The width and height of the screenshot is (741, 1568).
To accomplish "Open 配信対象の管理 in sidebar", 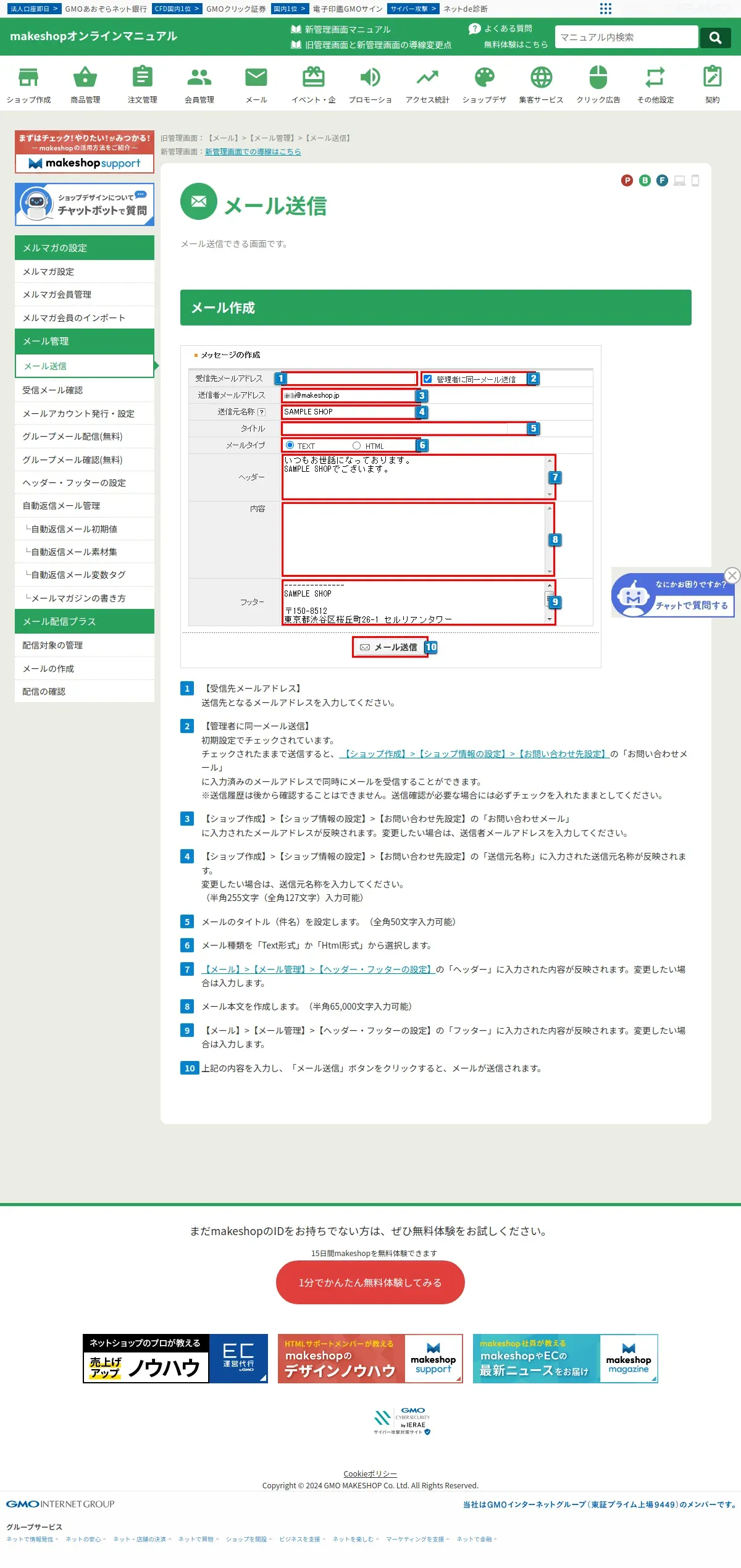I will 85,645.
